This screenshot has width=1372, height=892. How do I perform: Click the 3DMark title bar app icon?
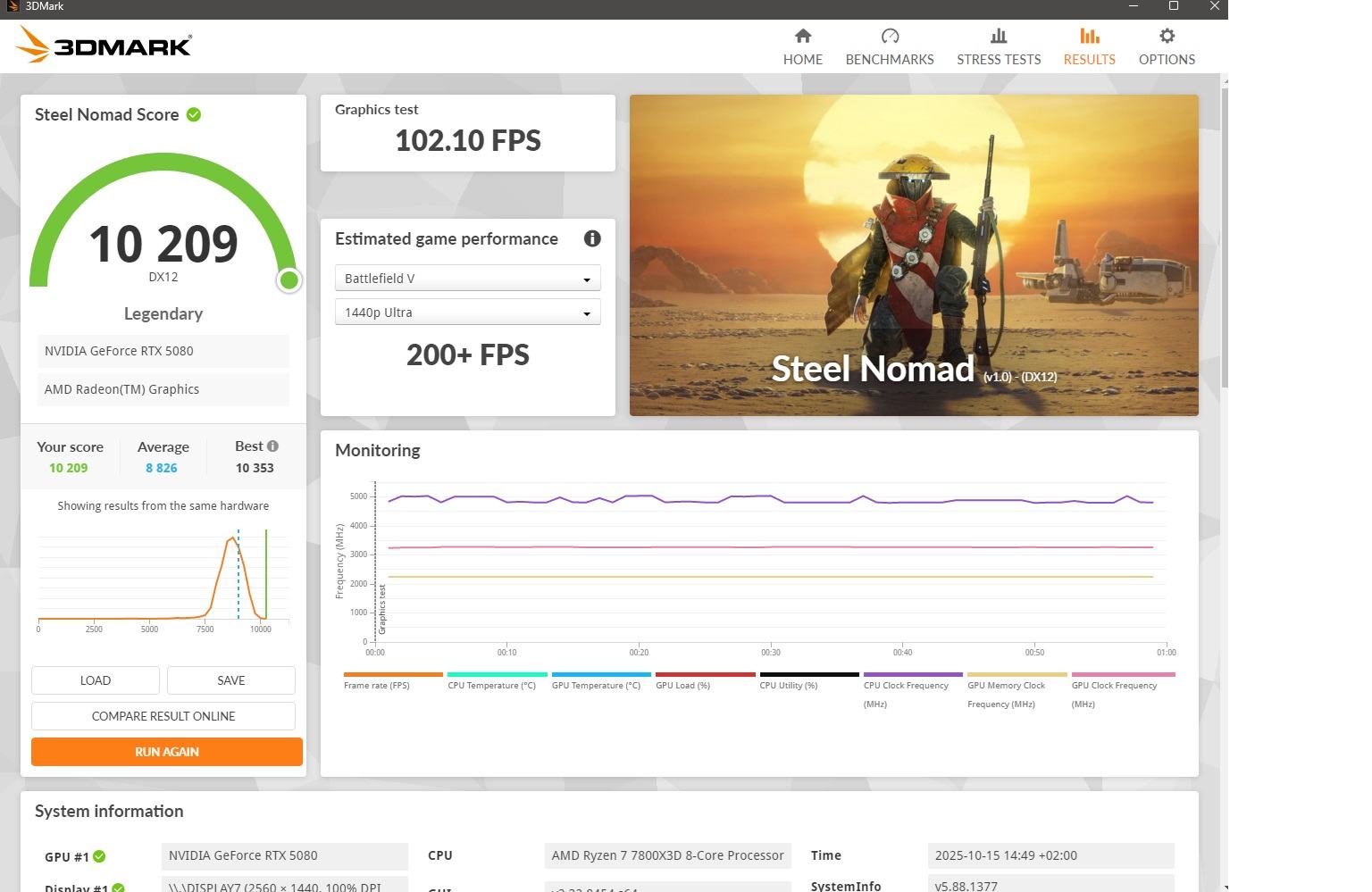(13, 6)
